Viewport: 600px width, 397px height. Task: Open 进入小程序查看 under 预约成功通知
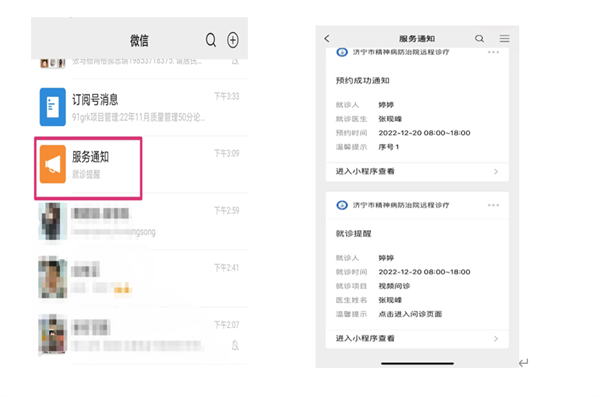pos(417,172)
